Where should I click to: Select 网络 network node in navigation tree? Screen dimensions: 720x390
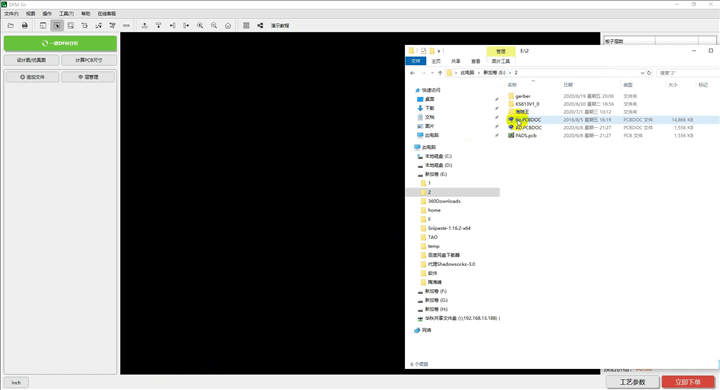pyautogui.click(x=427, y=330)
